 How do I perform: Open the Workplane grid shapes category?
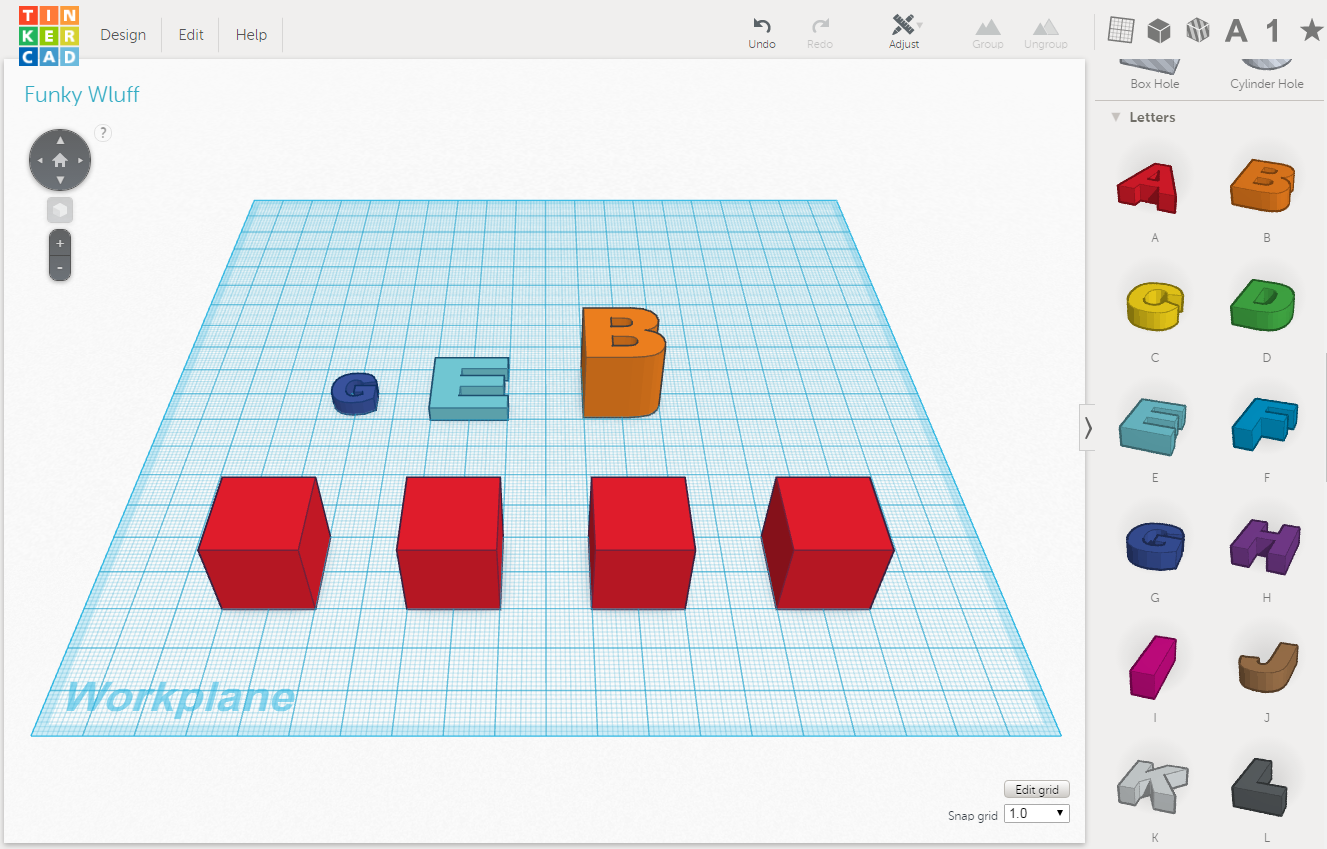[x=1121, y=30]
